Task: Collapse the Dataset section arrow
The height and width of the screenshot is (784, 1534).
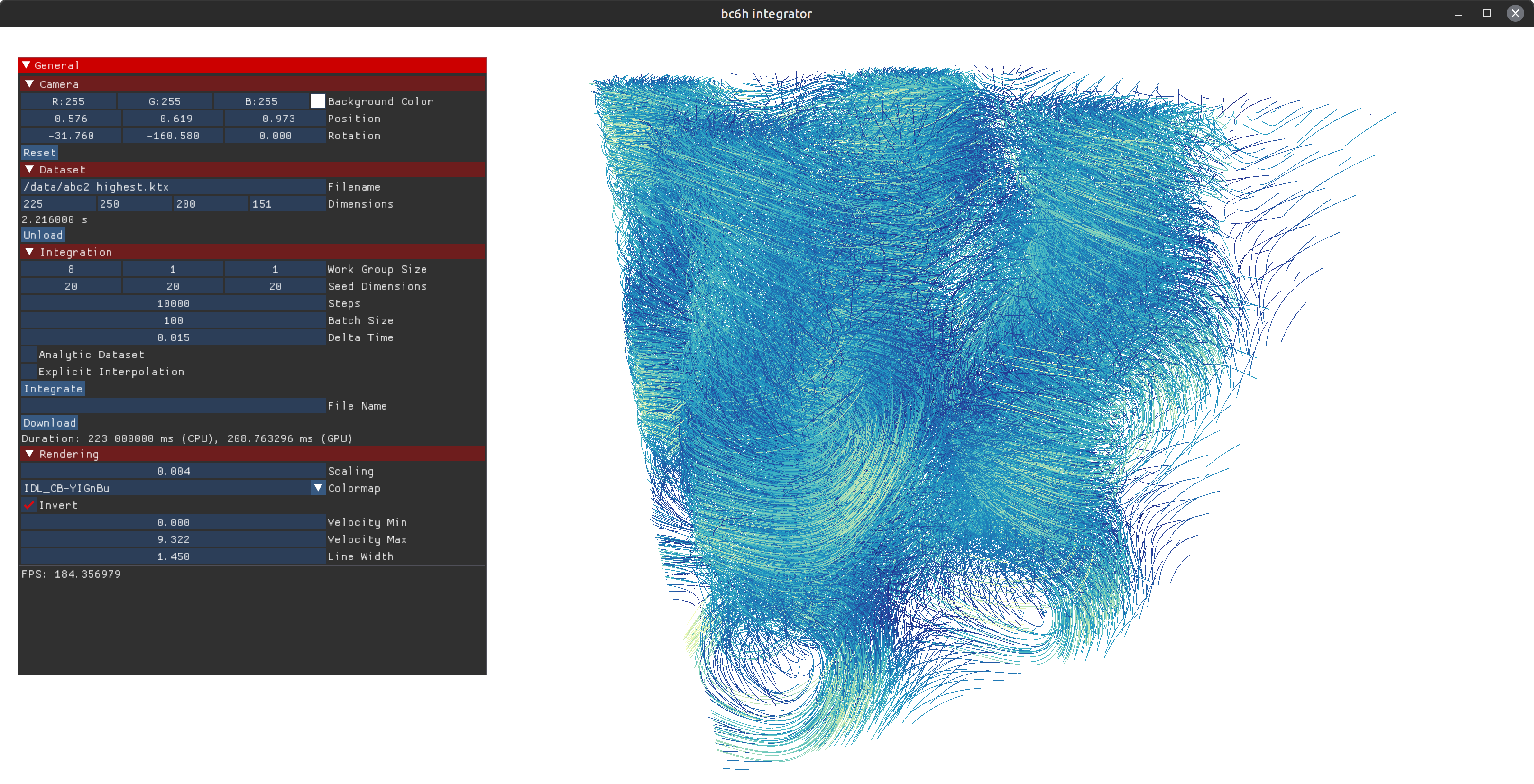Action: [29, 169]
